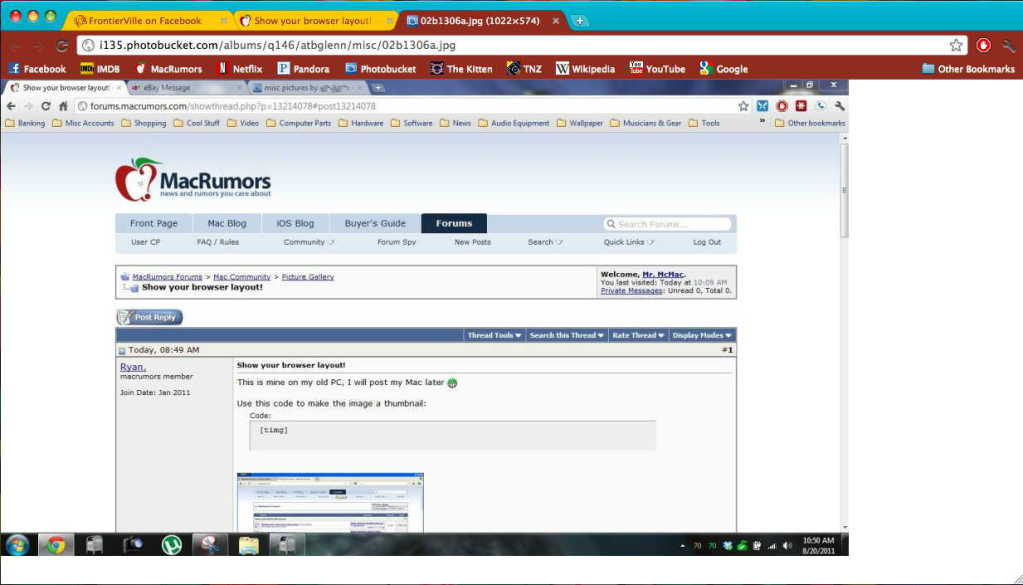Open the Display Modes menu

702,335
